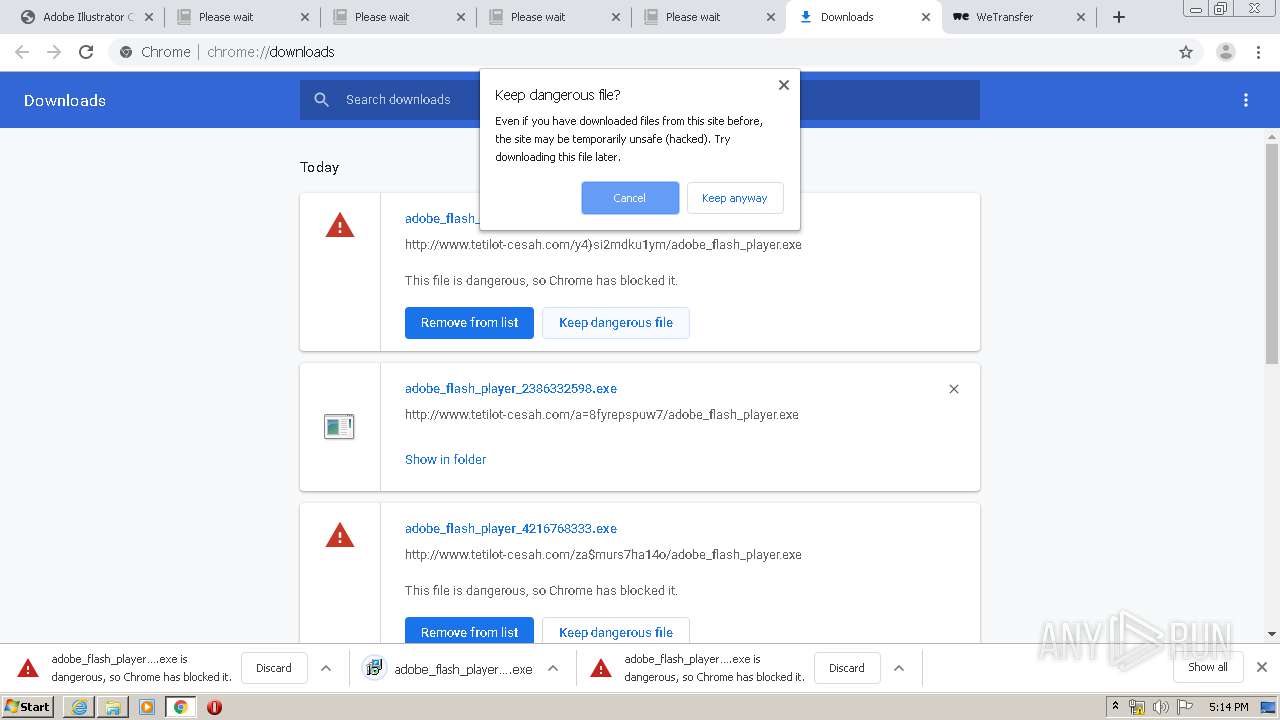Open Windows Media Player from taskbar
Screen dimensions: 1280x720
147,707
